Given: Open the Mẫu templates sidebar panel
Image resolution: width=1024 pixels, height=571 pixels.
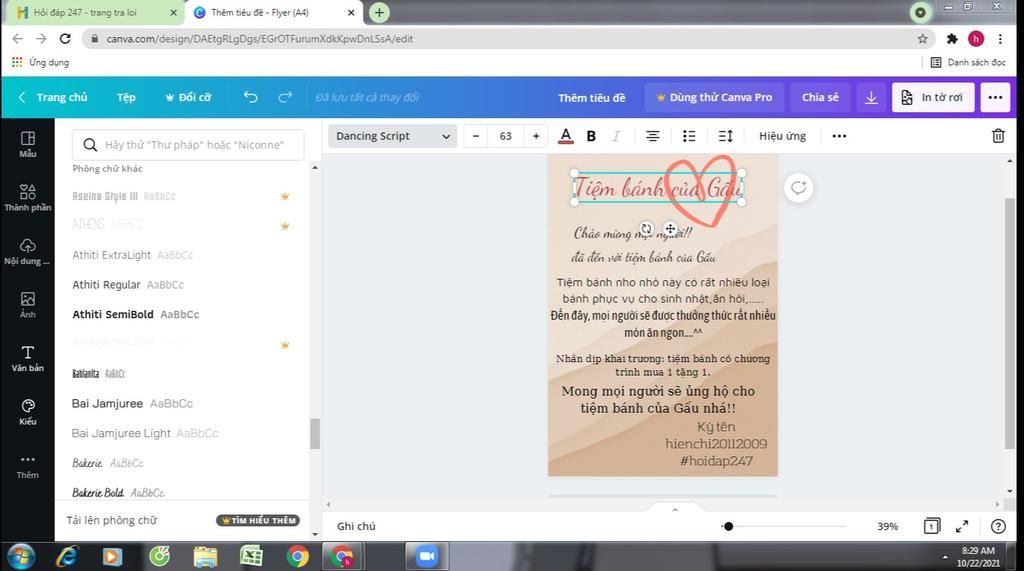Looking at the screenshot, I should (x=27, y=144).
